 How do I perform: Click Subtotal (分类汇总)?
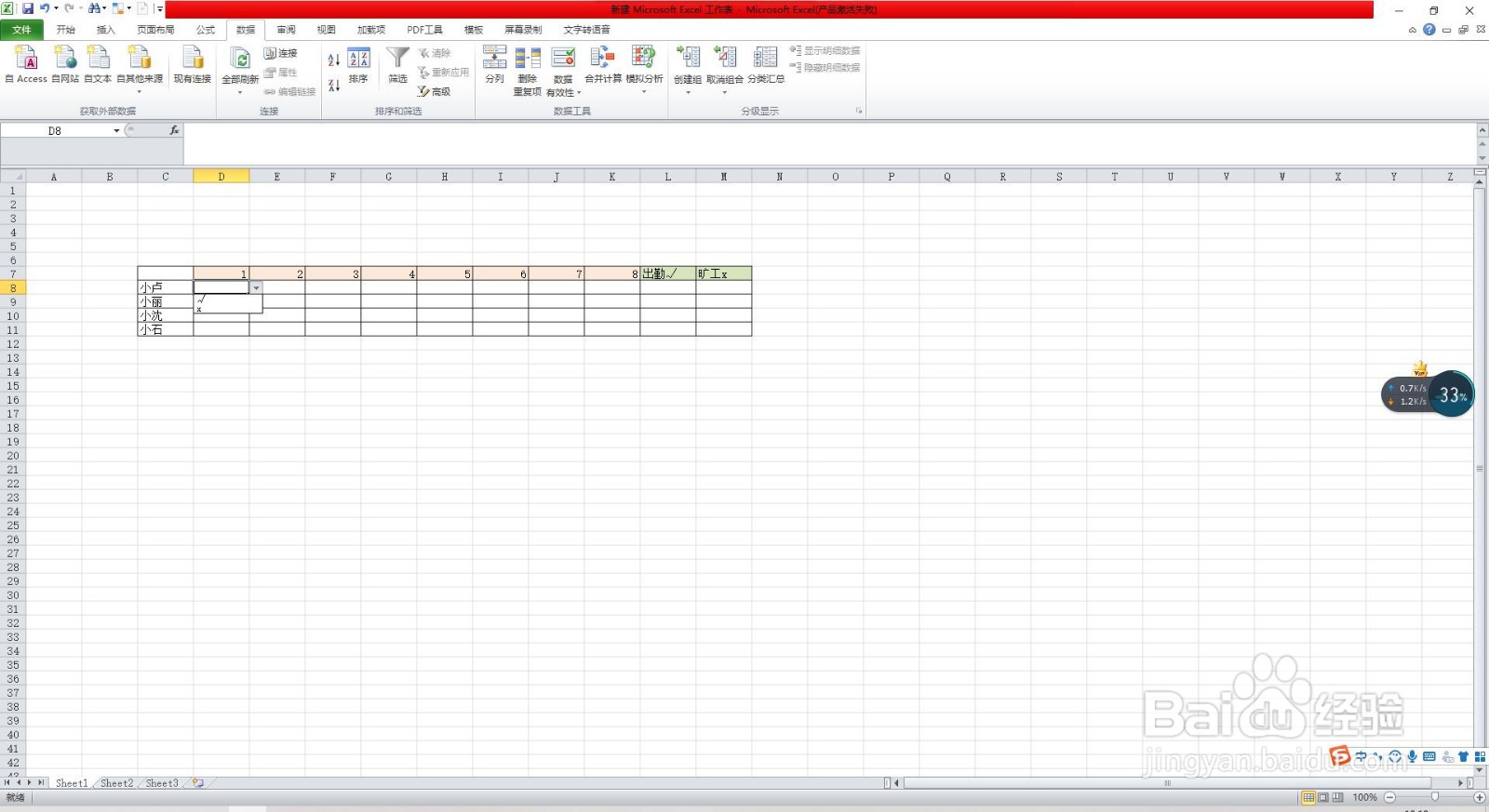[x=766, y=64]
